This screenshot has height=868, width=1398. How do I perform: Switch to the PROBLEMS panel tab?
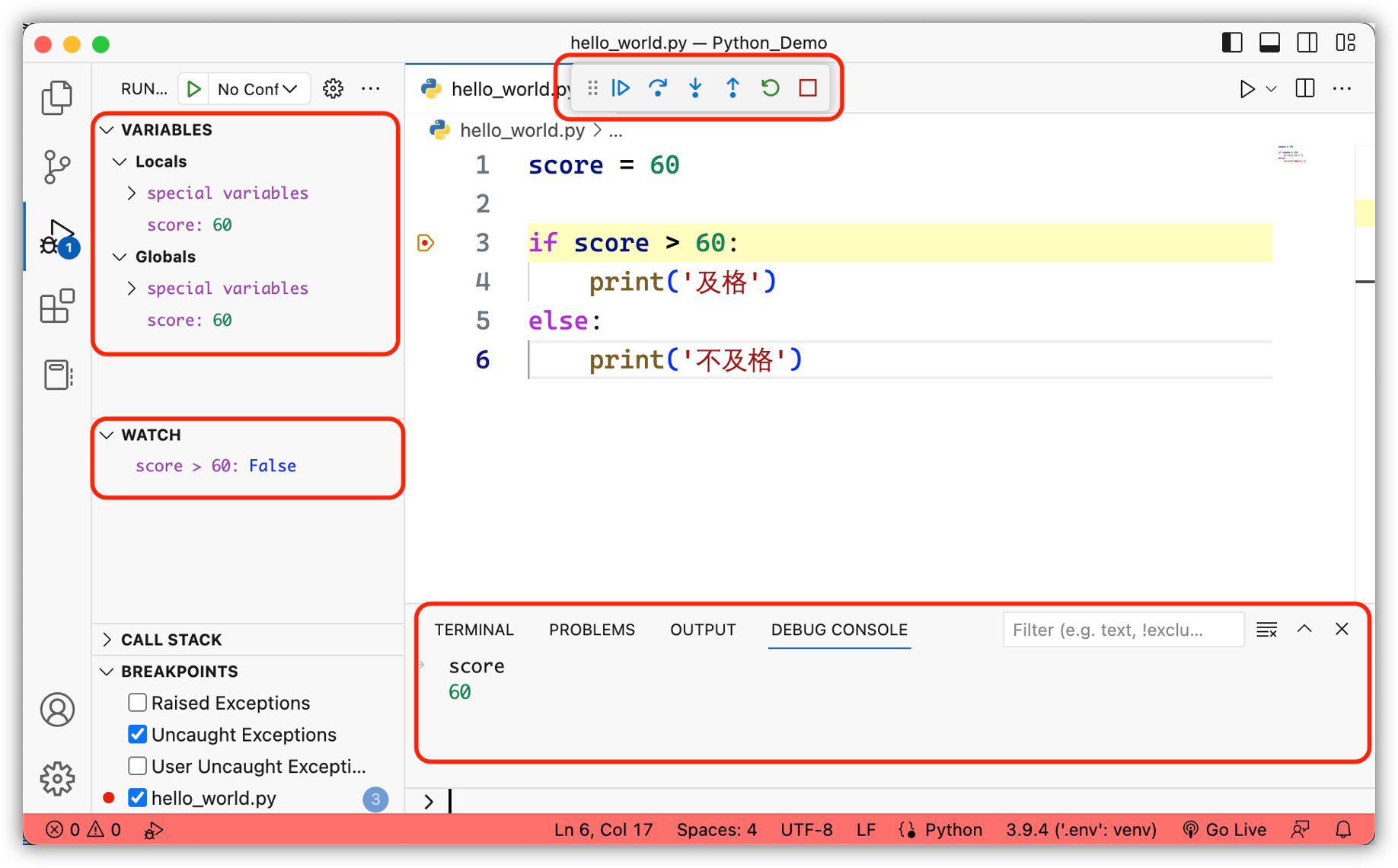[592, 630]
